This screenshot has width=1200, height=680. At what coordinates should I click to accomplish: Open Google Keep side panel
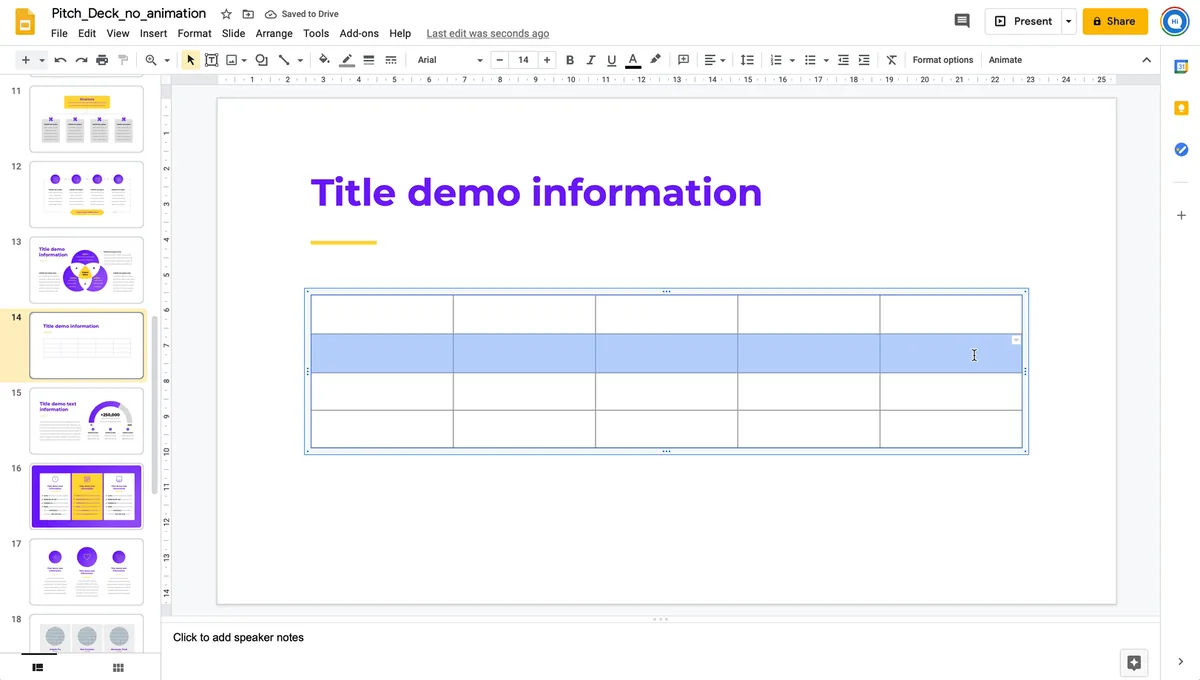[x=1181, y=108]
